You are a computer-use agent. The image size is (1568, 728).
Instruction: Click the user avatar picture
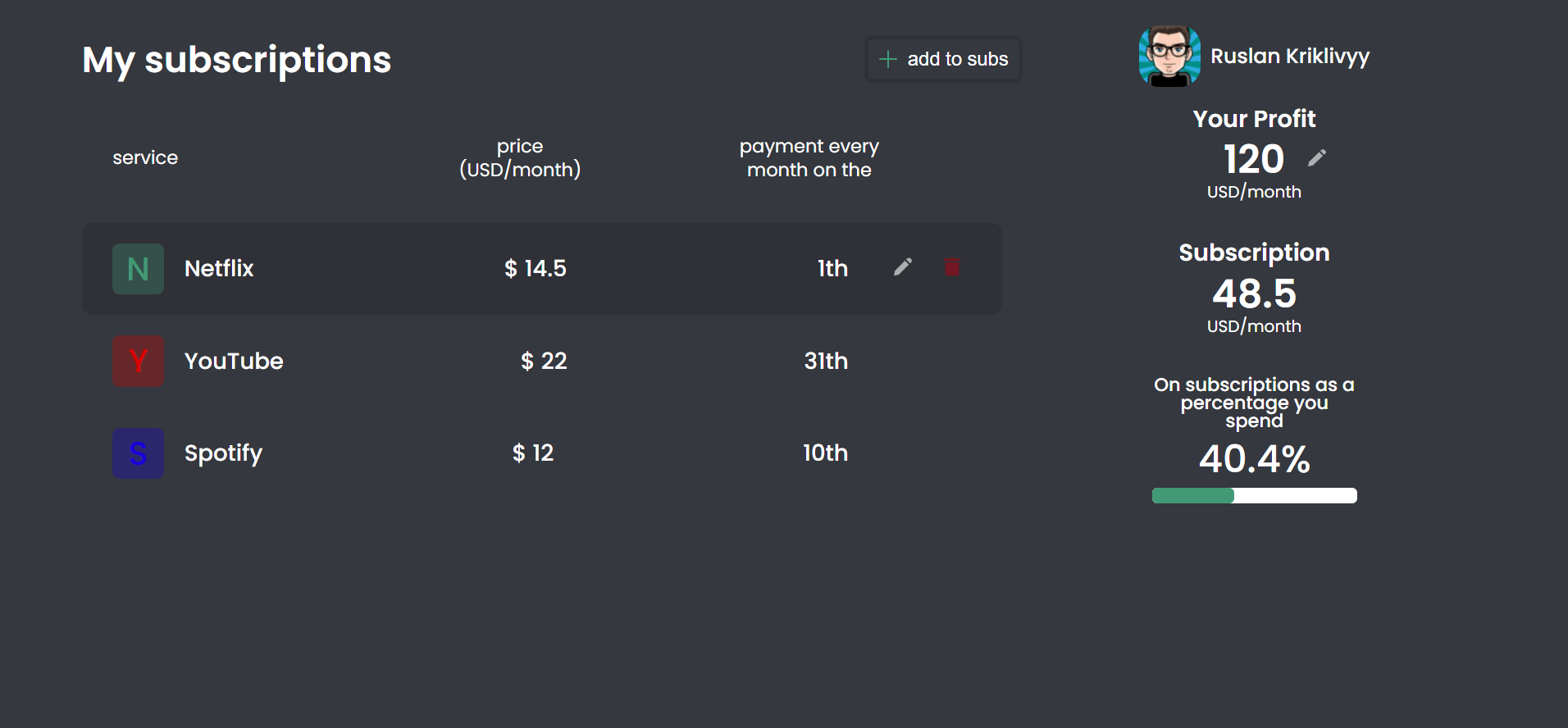[1169, 57]
